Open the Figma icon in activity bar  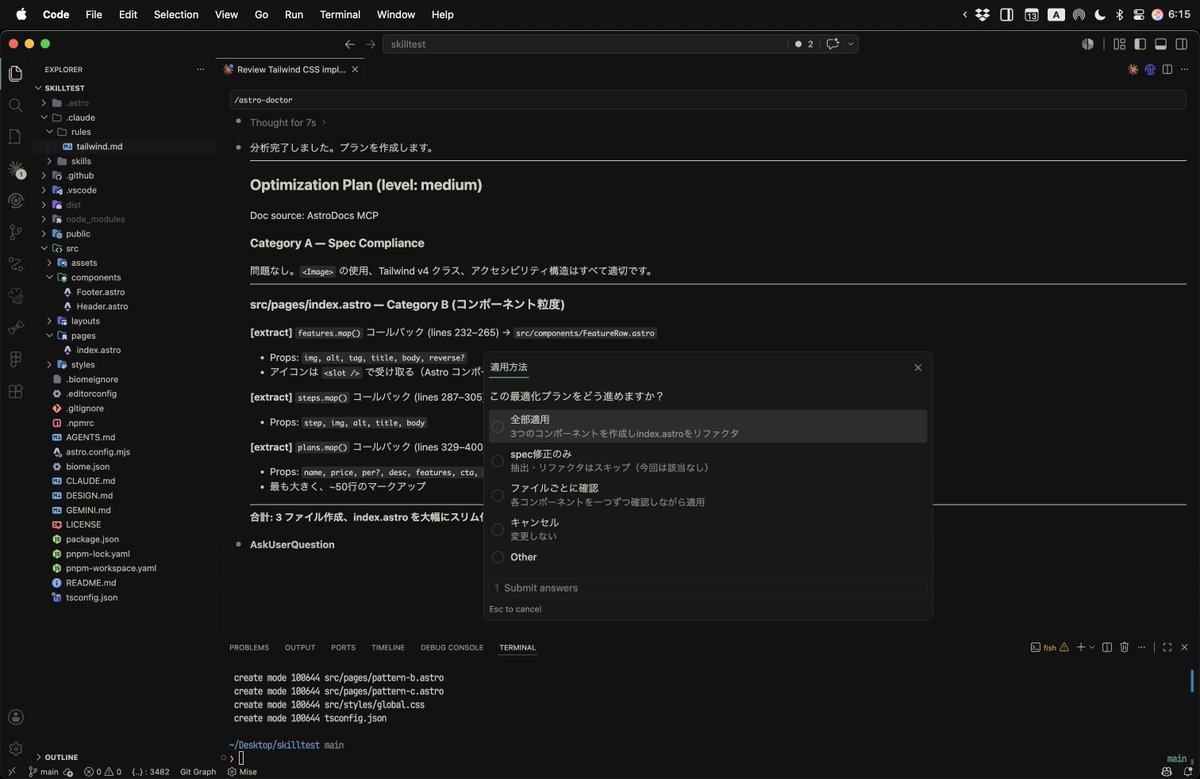click(15, 359)
